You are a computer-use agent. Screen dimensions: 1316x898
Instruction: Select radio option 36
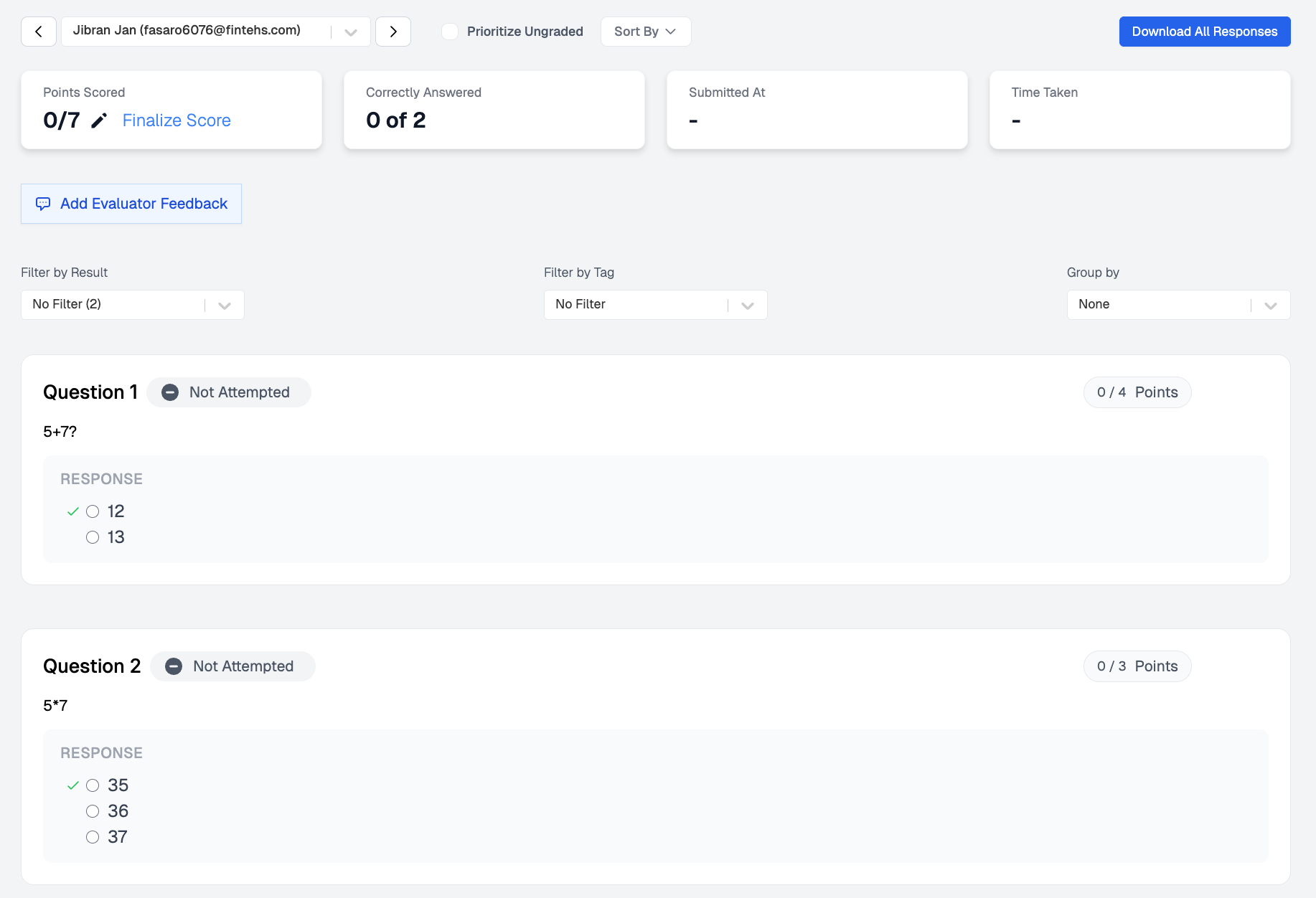[x=93, y=811]
